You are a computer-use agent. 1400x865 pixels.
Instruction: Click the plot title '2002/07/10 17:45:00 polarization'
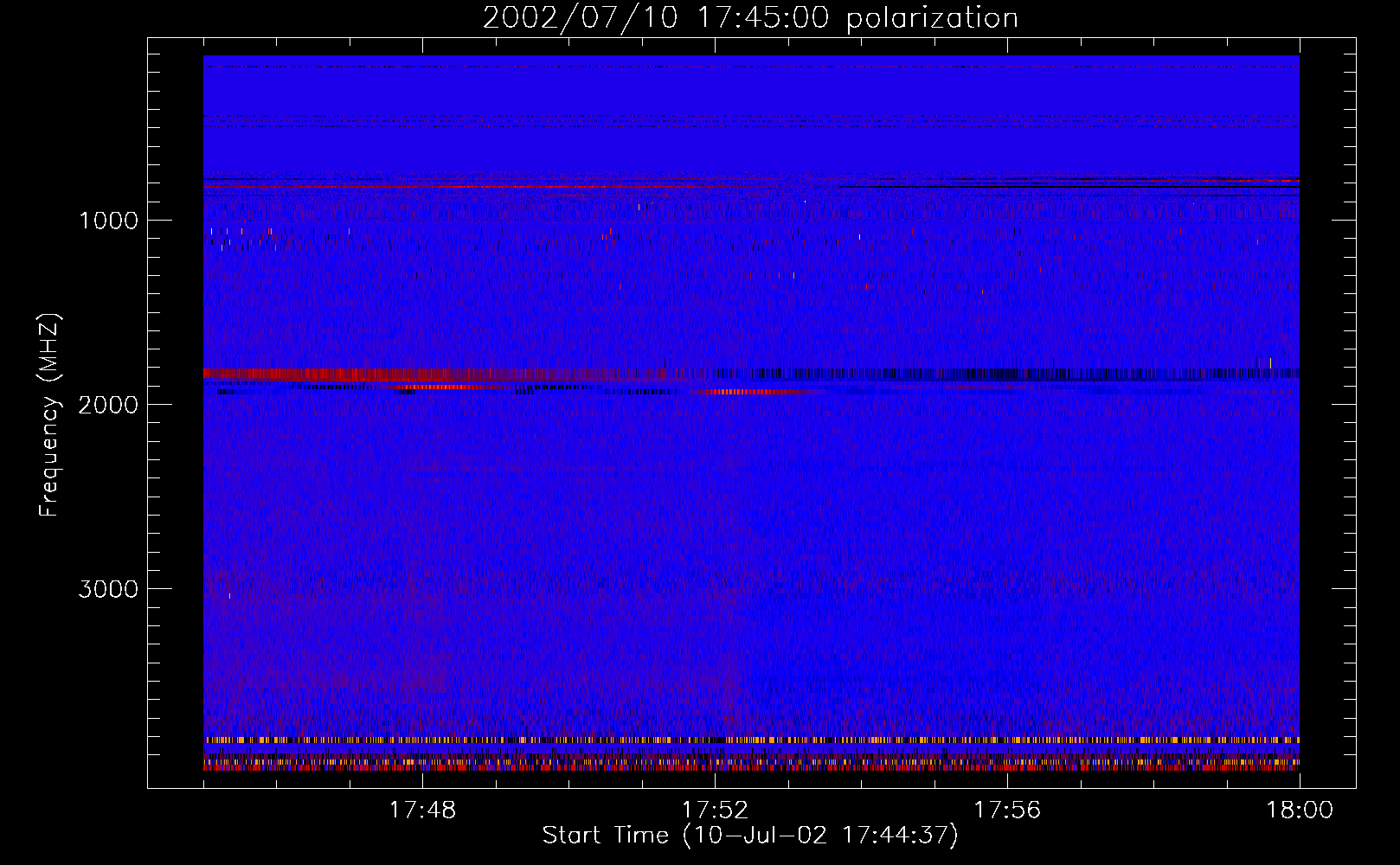750,18
